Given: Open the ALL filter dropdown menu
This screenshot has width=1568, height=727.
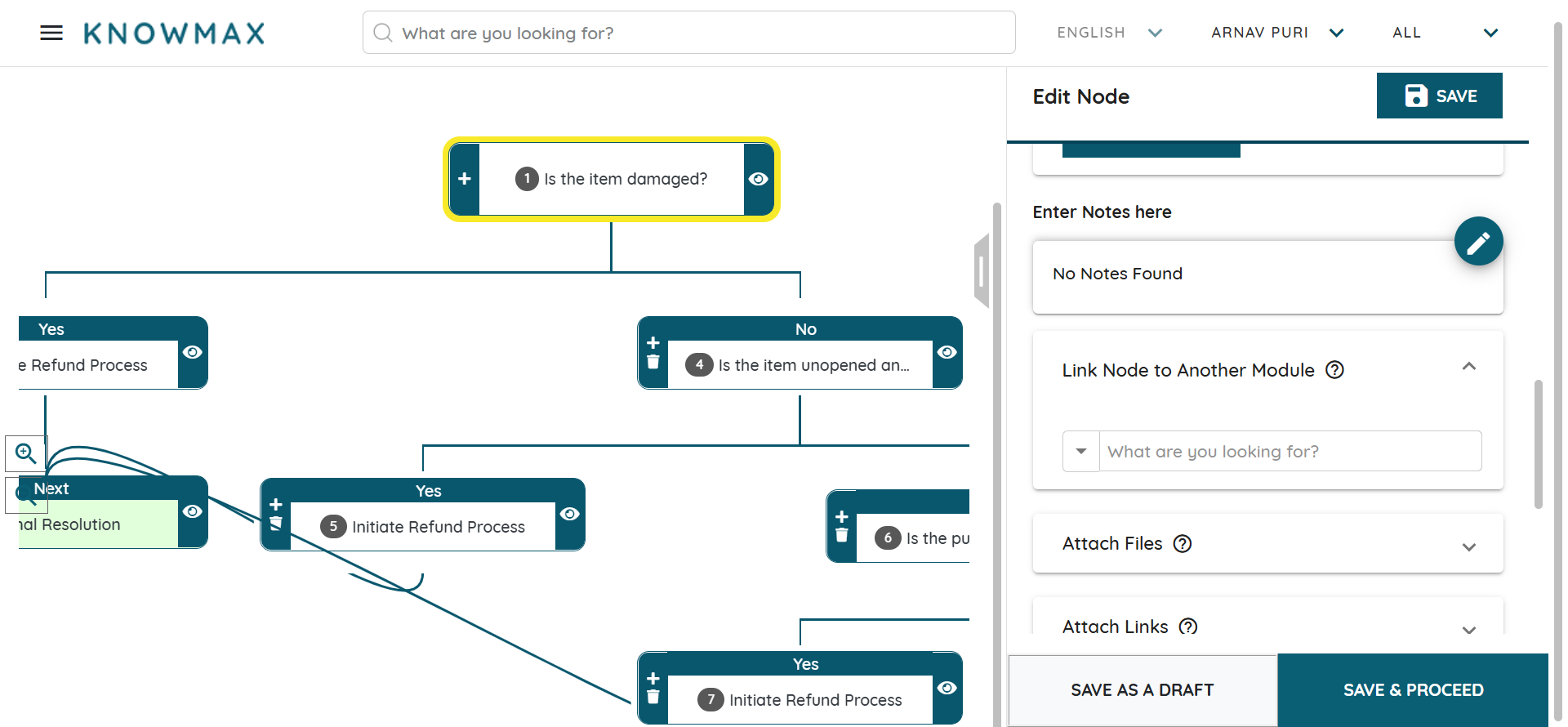Looking at the screenshot, I should pyautogui.click(x=1444, y=33).
